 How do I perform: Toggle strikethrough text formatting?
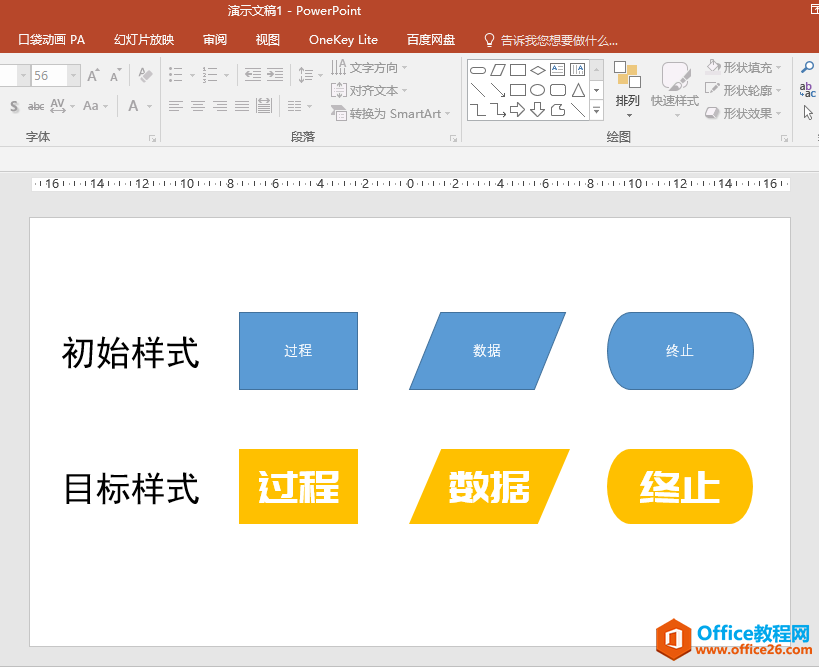tap(36, 106)
